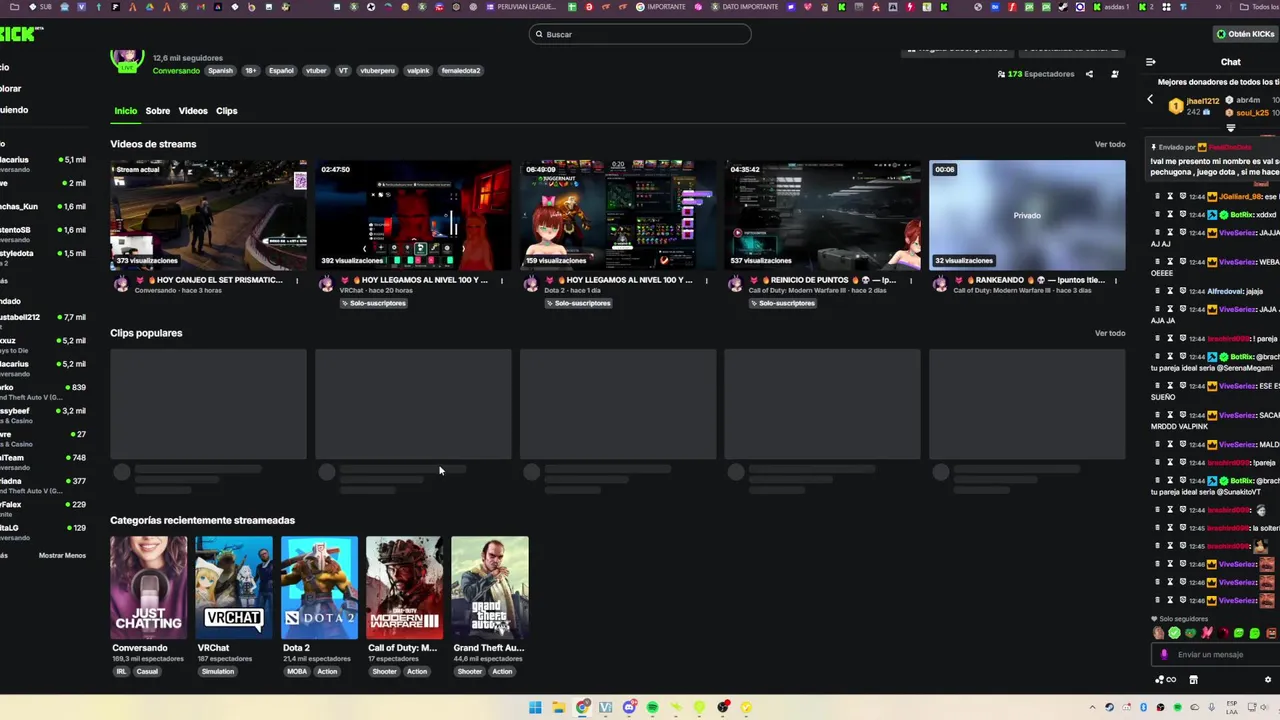Viewport: 1280px width, 720px height.
Task: Open the Clips tab
Action: 227,111
